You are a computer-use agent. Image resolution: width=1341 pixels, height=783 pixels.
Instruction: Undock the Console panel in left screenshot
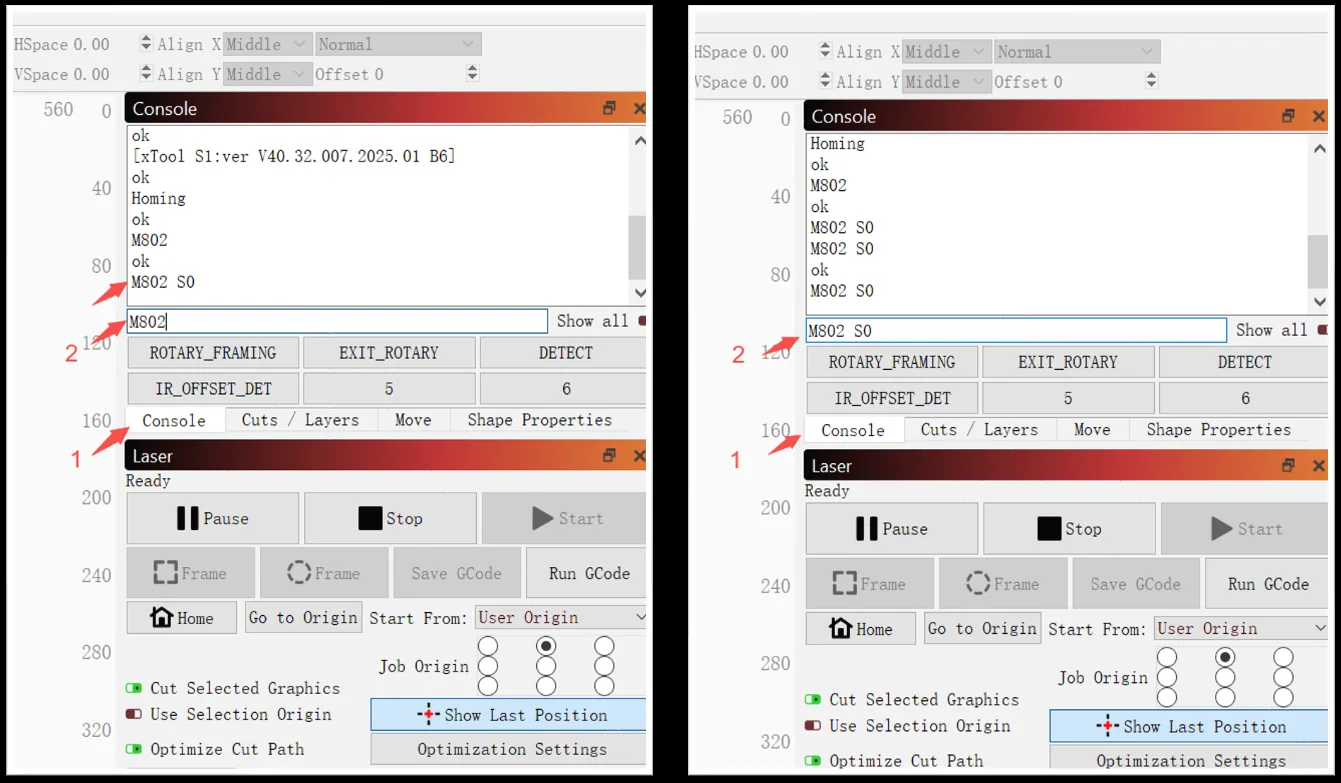(x=609, y=108)
